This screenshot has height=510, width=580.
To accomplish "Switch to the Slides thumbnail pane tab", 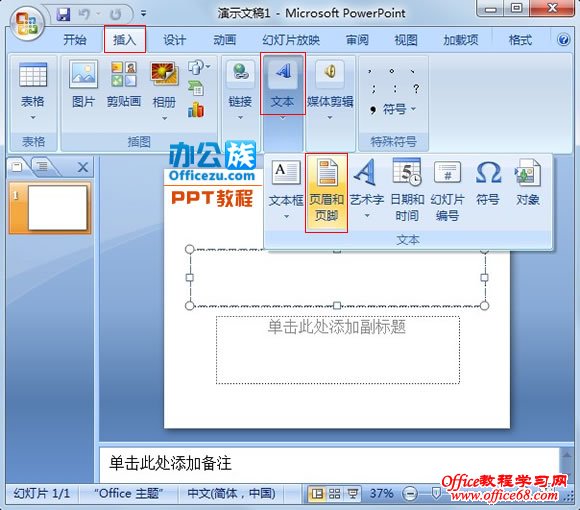I will click(17, 167).
